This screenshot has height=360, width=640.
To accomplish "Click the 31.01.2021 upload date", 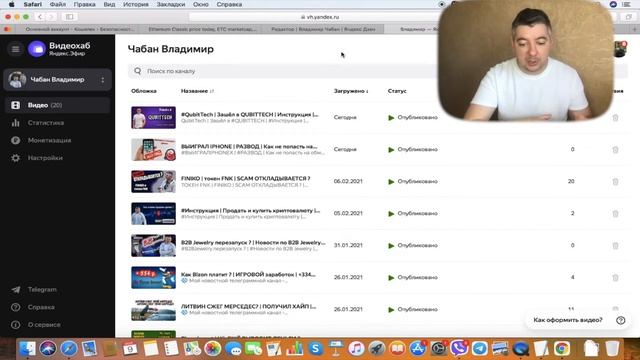I will [348, 245].
